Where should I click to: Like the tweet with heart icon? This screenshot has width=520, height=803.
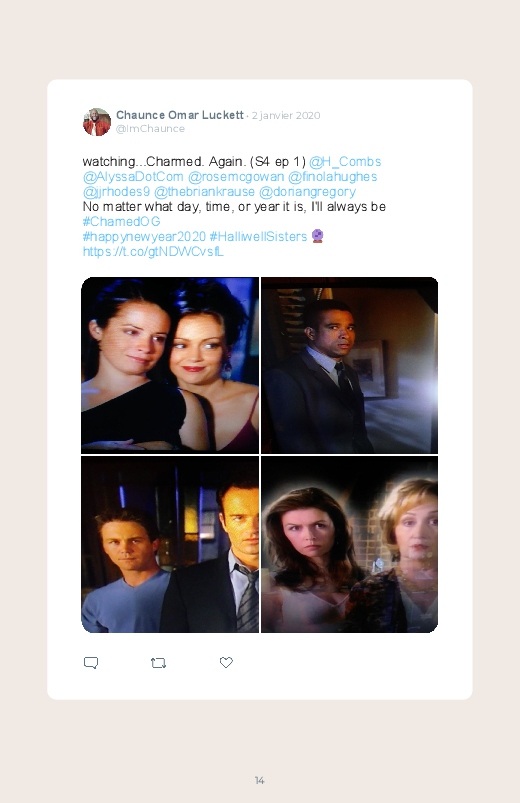point(226,662)
